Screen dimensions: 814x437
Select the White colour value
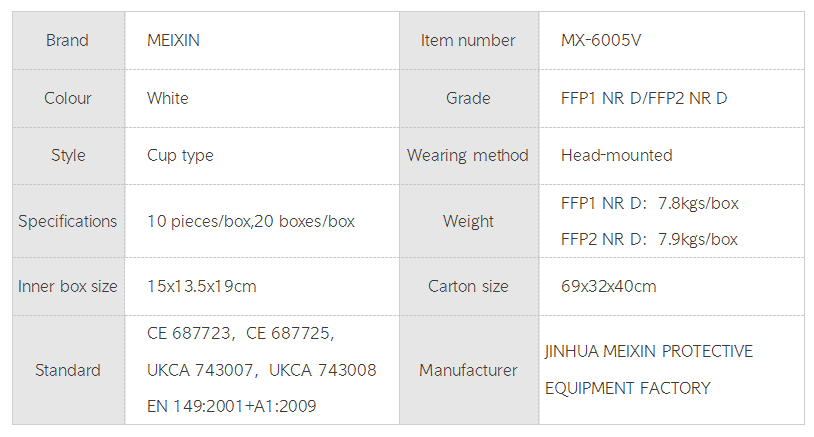(x=168, y=98)
